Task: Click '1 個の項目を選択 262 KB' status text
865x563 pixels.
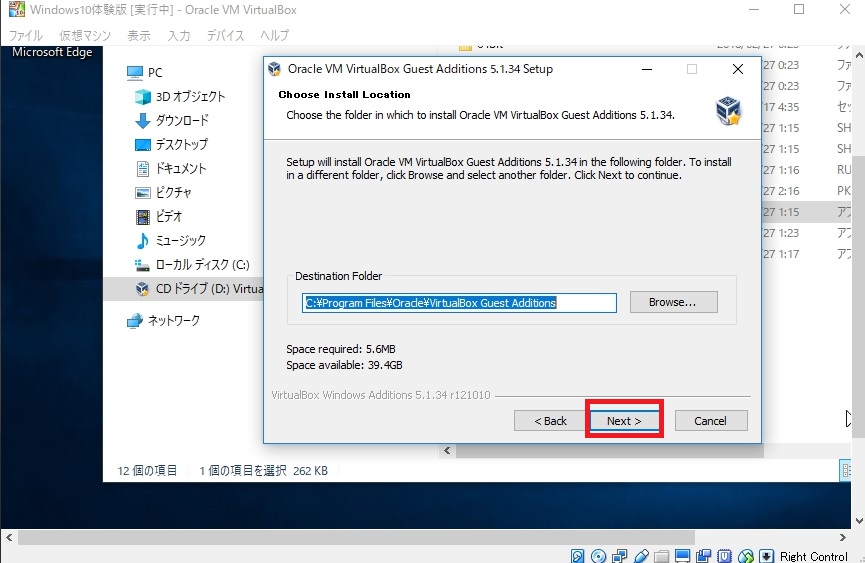Action: (263, 470)
